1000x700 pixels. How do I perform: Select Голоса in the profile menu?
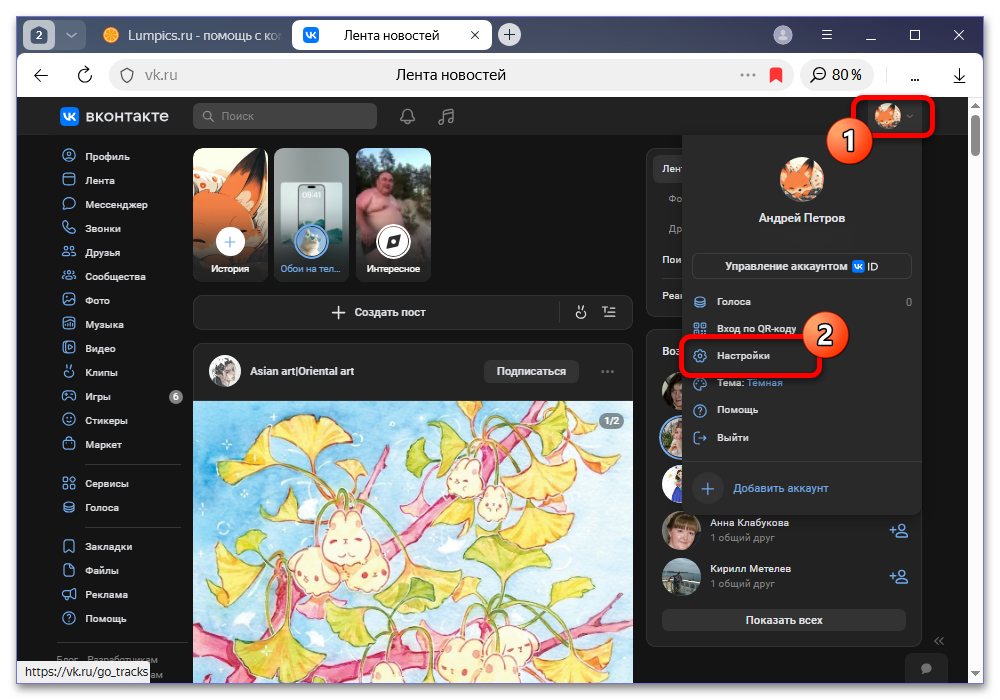pos(802,302)
